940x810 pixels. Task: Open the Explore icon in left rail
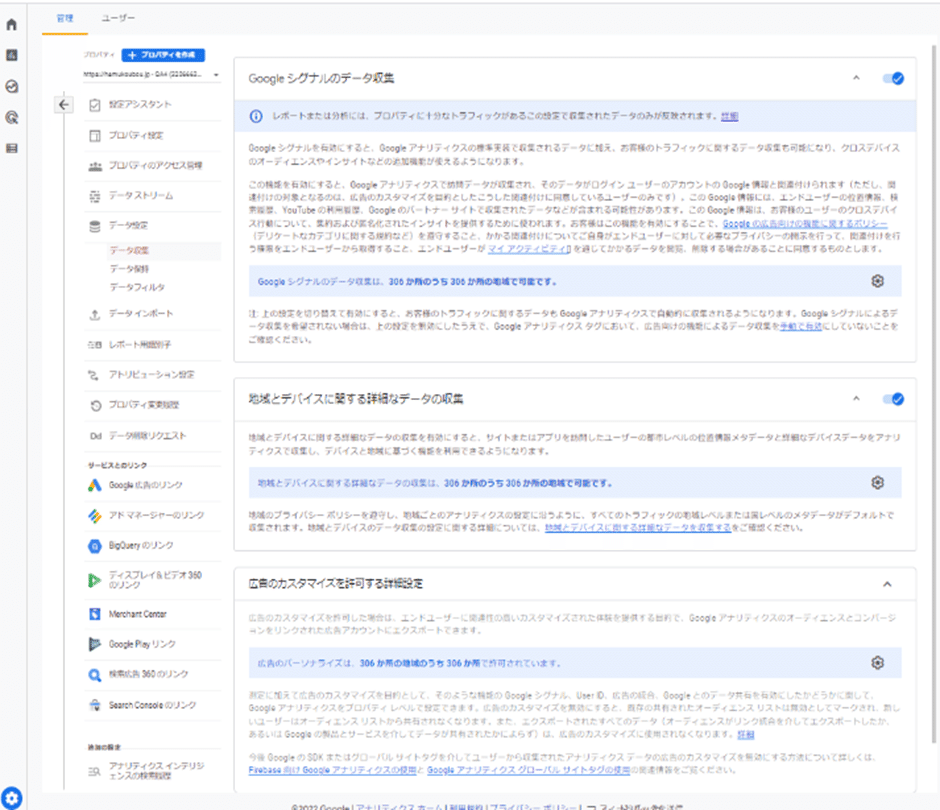[x=11, y=86]
